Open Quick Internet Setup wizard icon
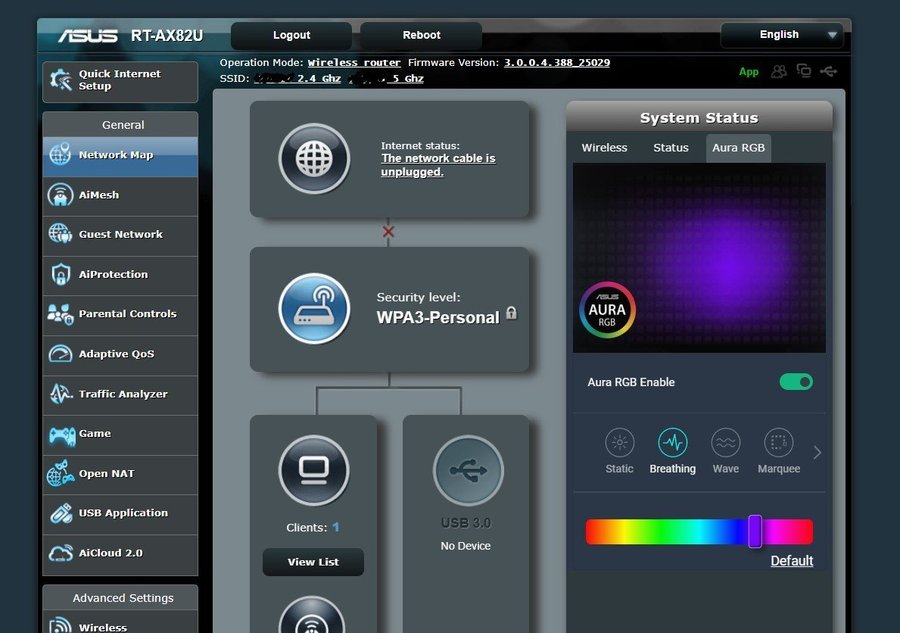This screenshot has width=900, height=633. [60, 80]
